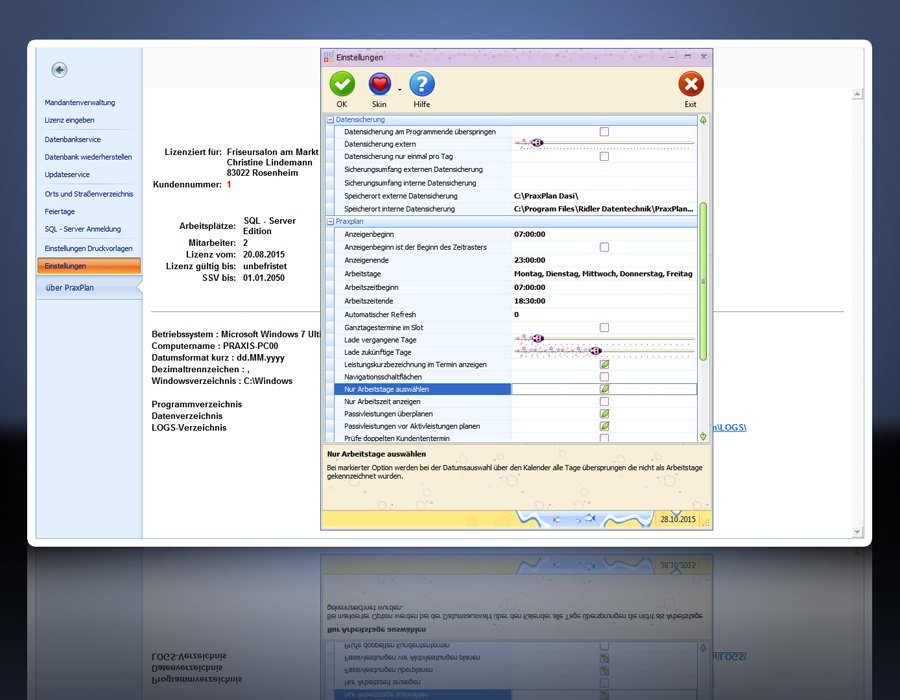
Task: Adjust the Datensicherung extern slider
Action: coord(537,143)
